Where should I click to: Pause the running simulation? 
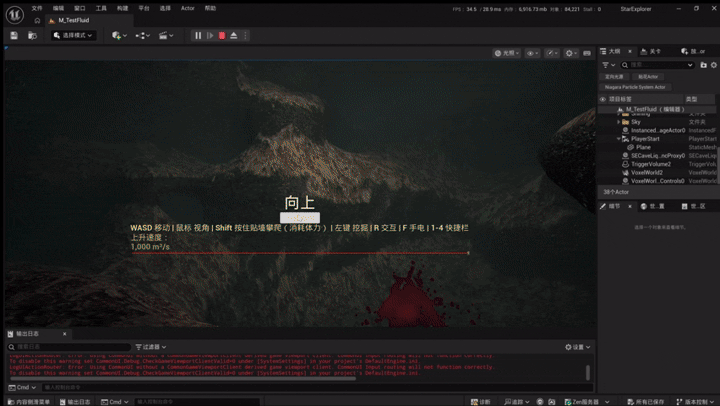198,35
